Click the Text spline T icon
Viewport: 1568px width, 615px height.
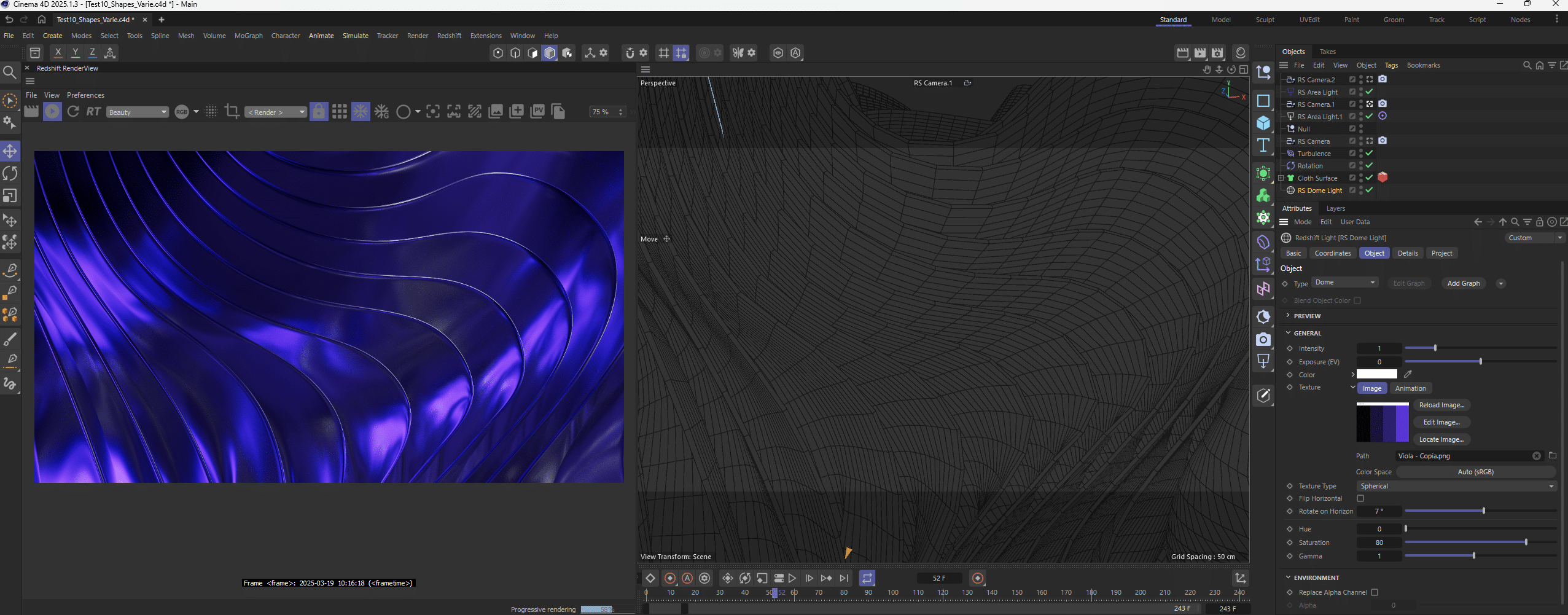pos(1263,146)
